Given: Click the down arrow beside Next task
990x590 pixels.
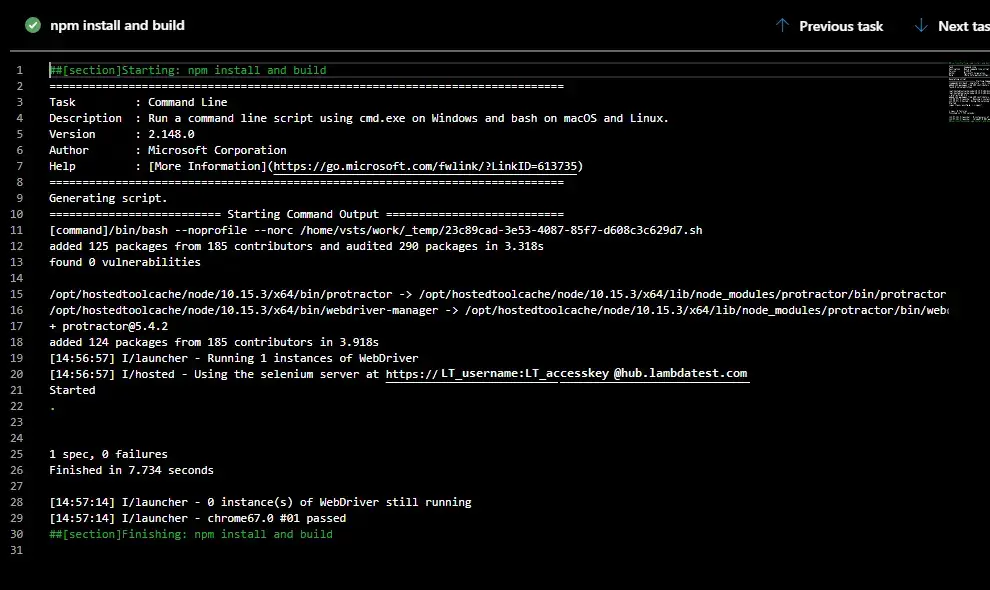Looking at the screenshot, I should pos(921,25).
